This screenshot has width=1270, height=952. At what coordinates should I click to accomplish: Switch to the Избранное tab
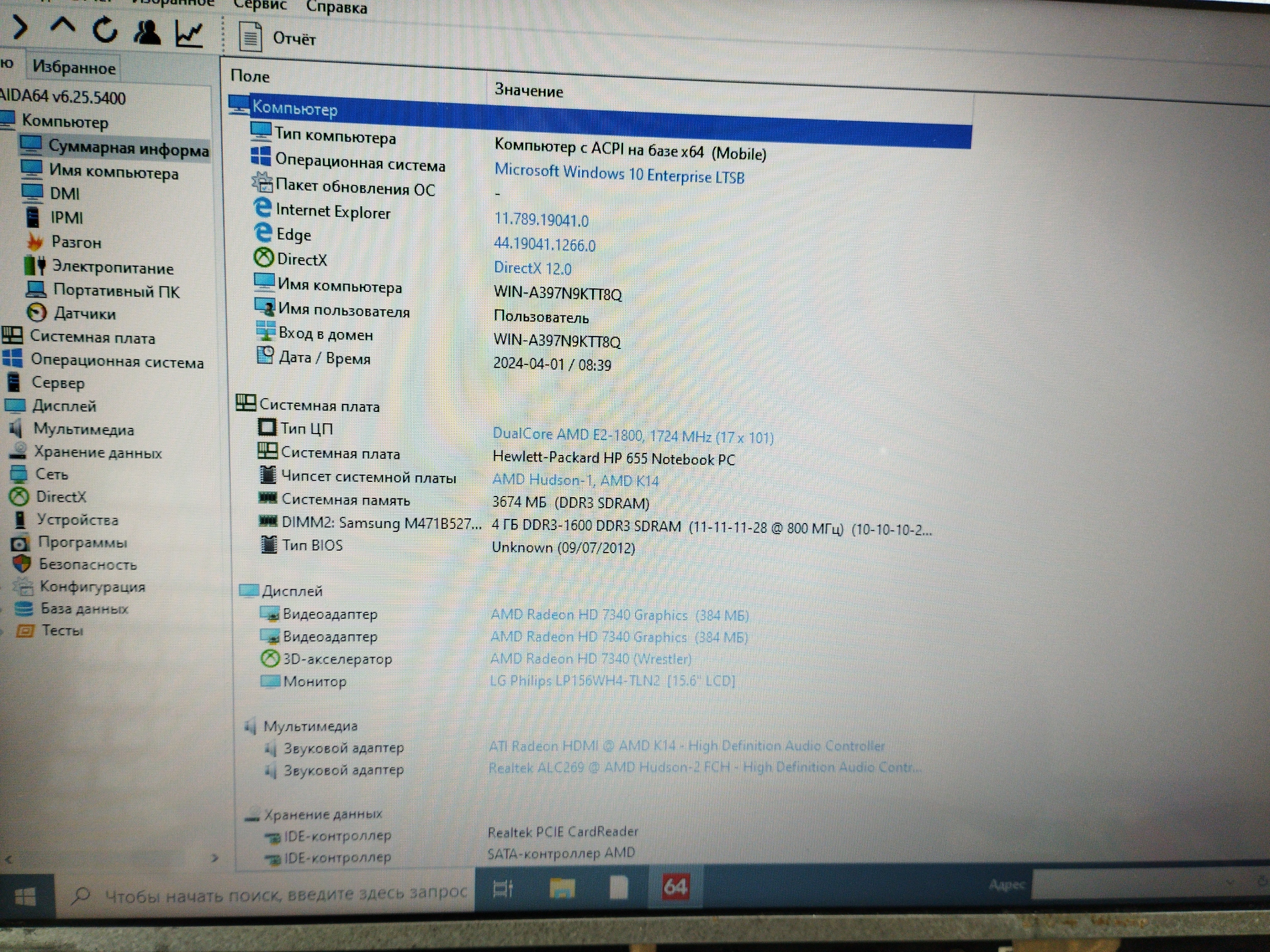coord(73,67)
